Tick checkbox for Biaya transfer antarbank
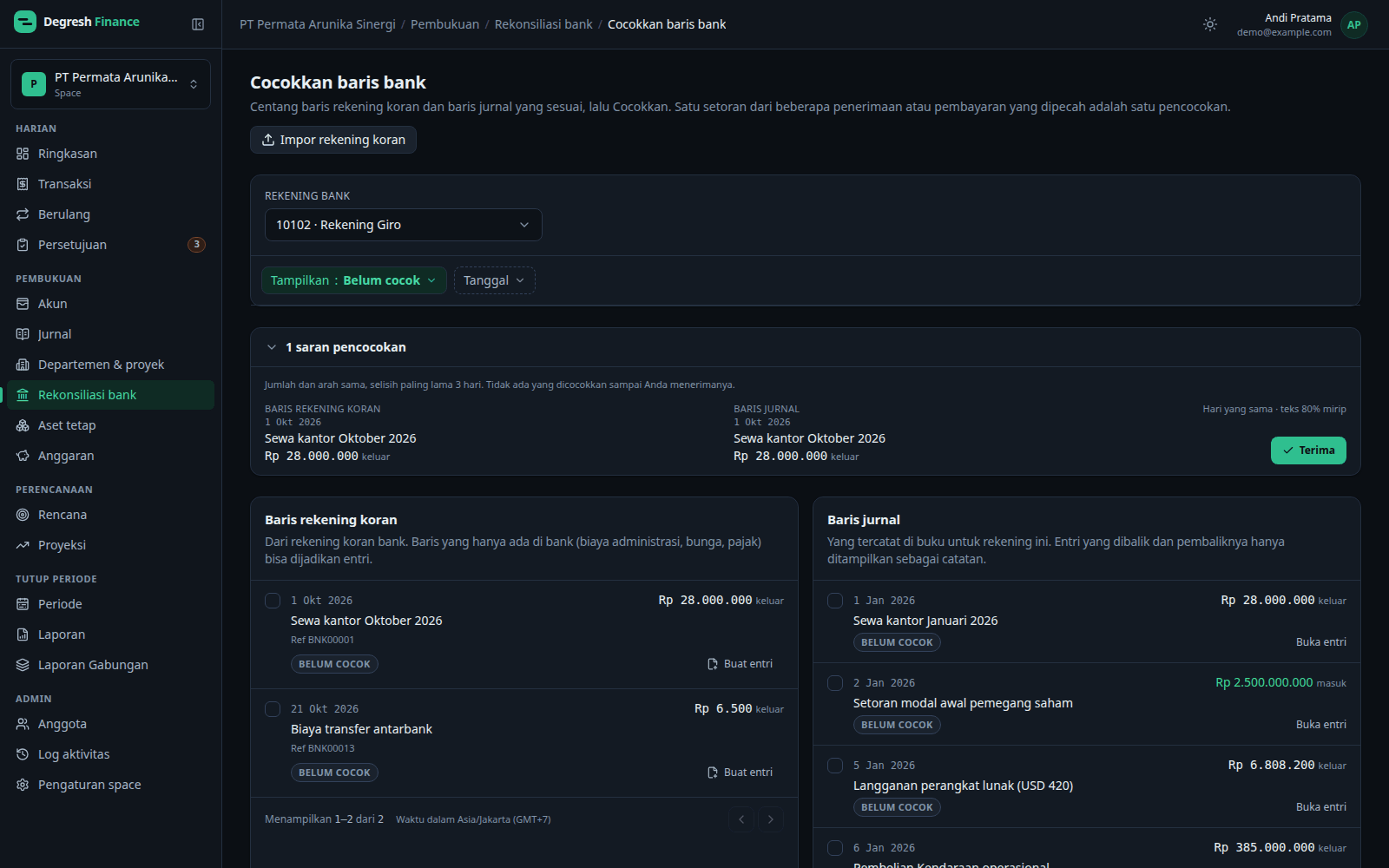Image resolution: width=1389 pixels, height=868 pixels. tap(273, 709)
